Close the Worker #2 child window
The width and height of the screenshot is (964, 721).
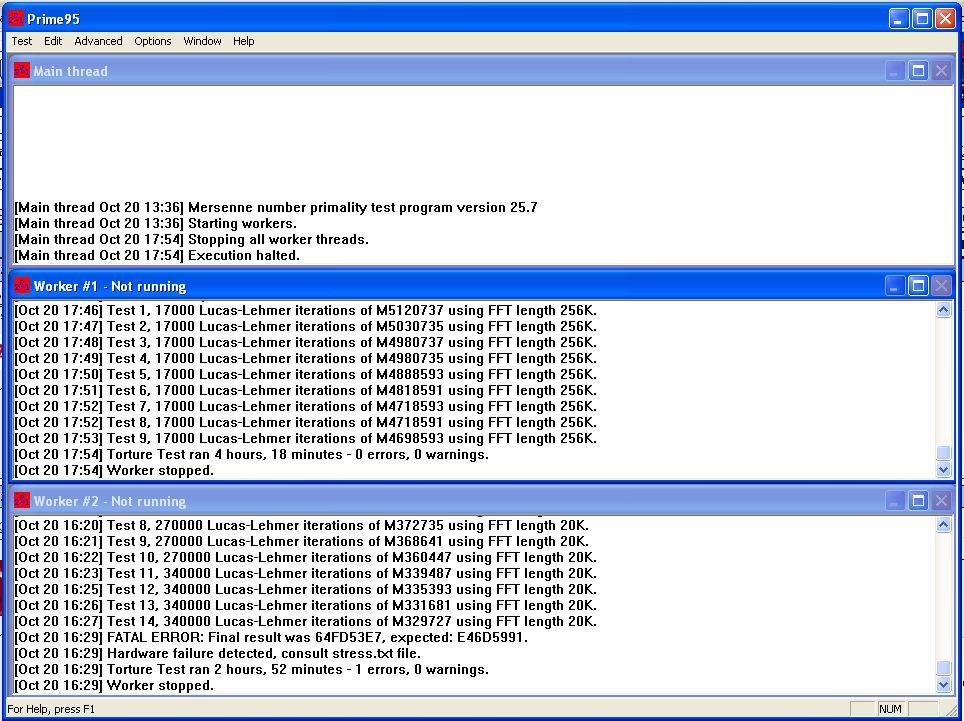(x=941, y=501)
